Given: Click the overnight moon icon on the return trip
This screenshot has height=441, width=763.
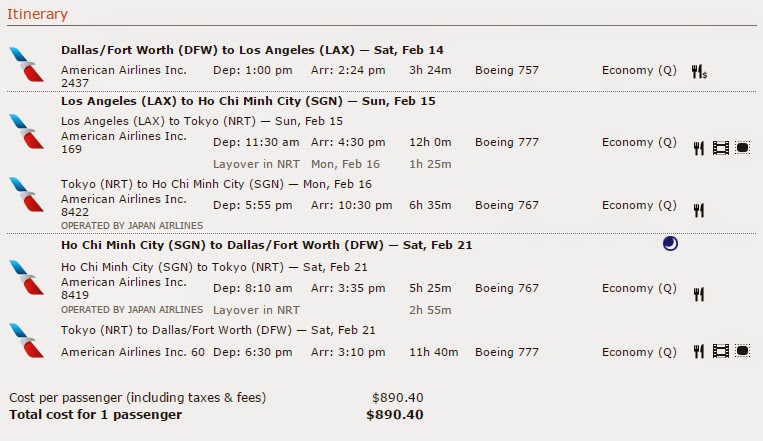Looking at the screenshot, I should (670, 244).
